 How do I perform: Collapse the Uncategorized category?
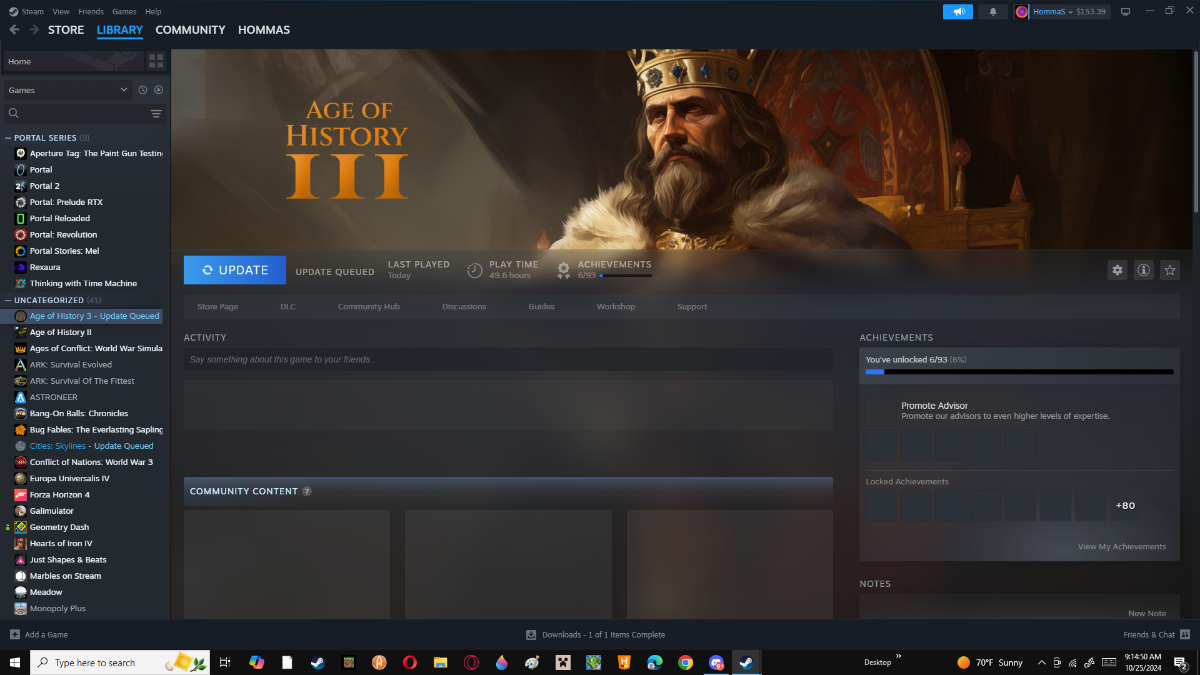point(8,300)
